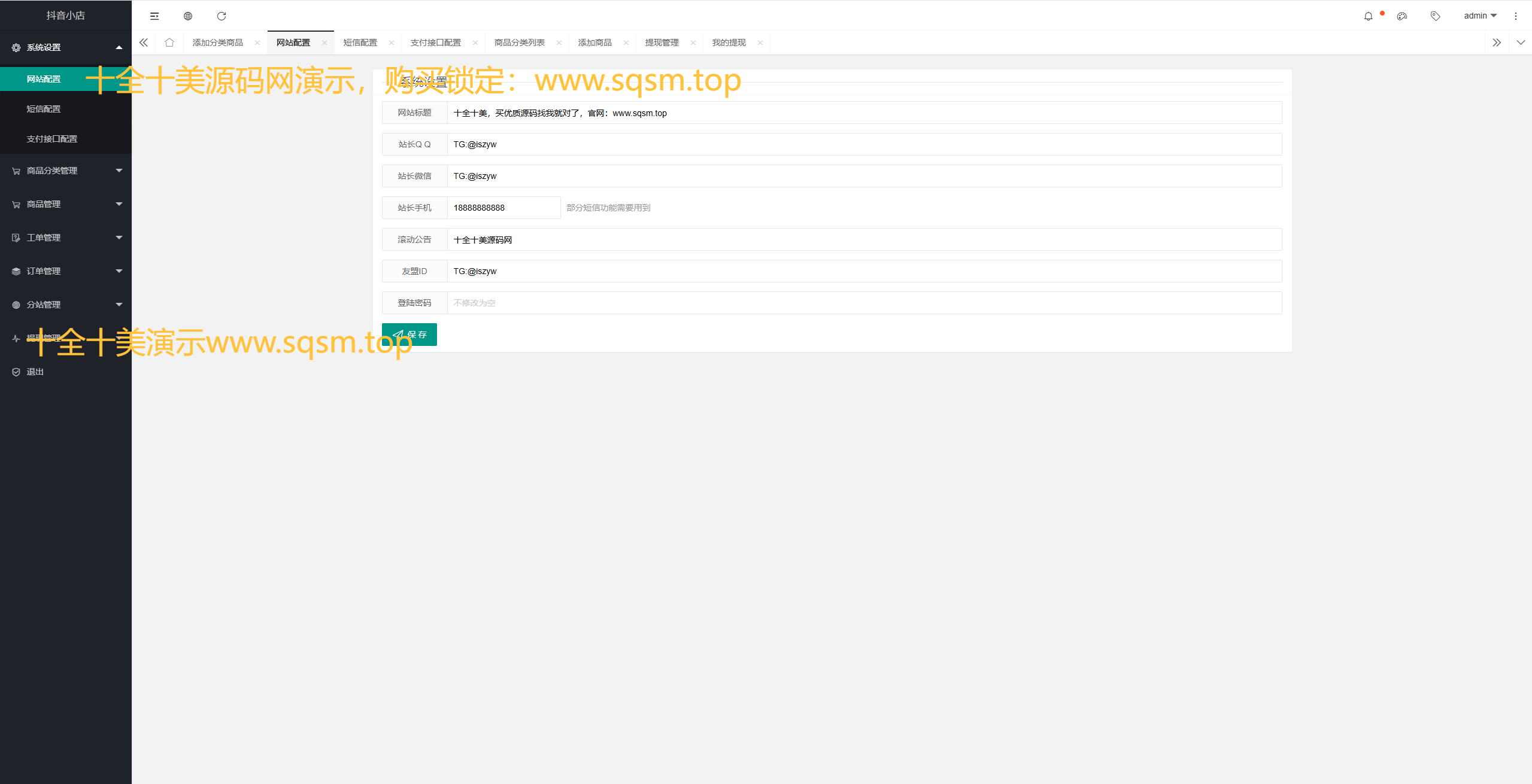Viewport: 1532px width, 784px height.
Task: Click the tag note icon in header
Action: (1436, 16)
